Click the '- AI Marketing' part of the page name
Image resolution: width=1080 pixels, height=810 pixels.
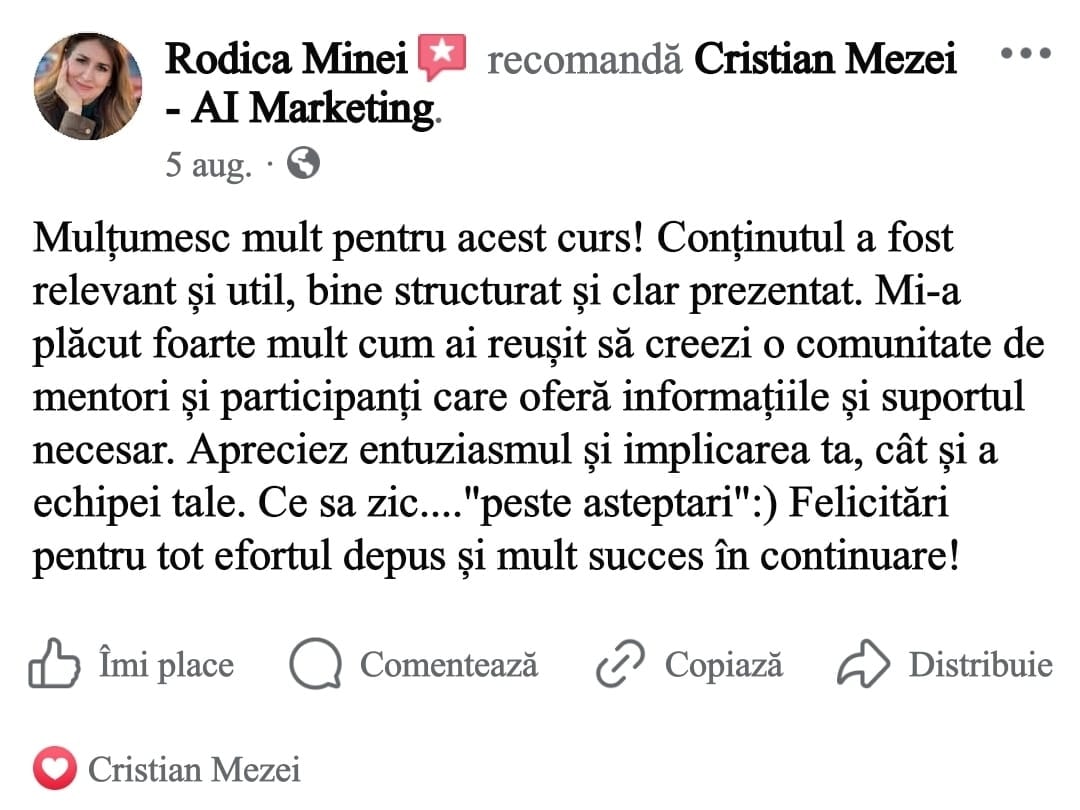tap(301, 109)
